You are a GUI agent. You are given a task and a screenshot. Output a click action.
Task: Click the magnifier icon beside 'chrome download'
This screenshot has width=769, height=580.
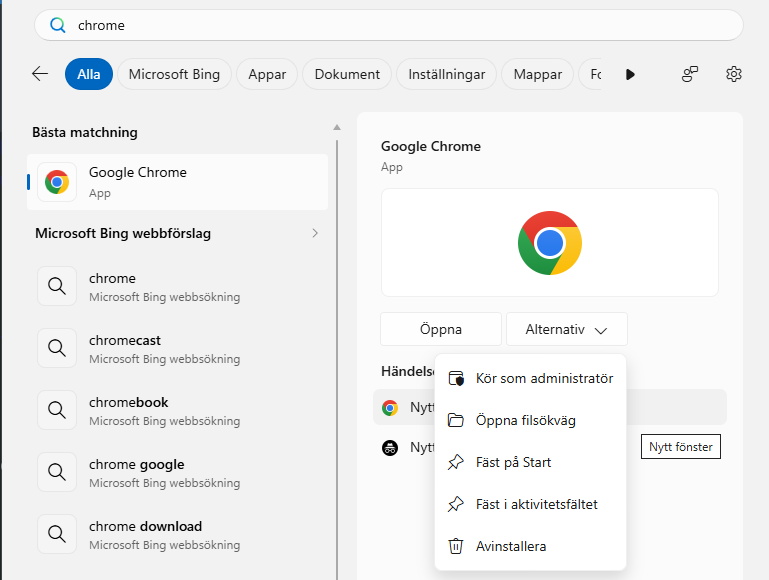pyautogui.click(x=57, y=534)
